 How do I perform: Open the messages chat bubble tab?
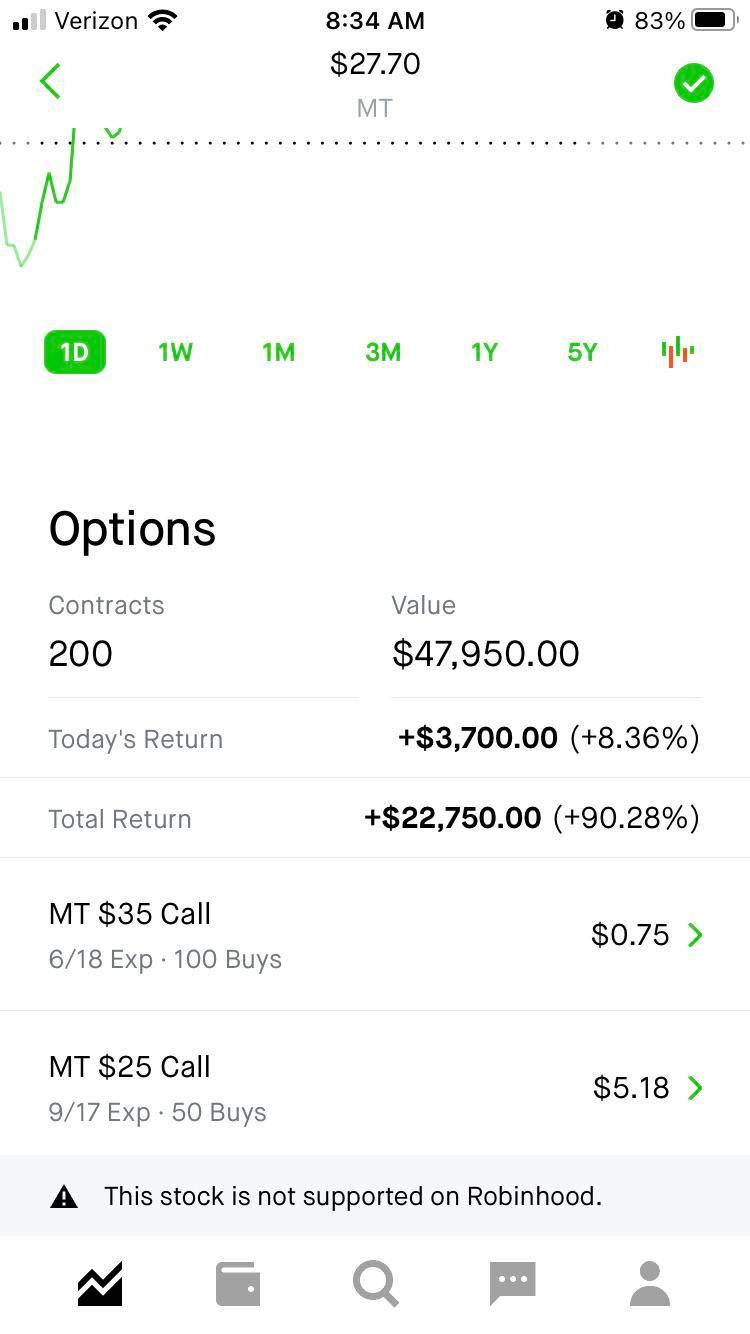[513, 1284]
